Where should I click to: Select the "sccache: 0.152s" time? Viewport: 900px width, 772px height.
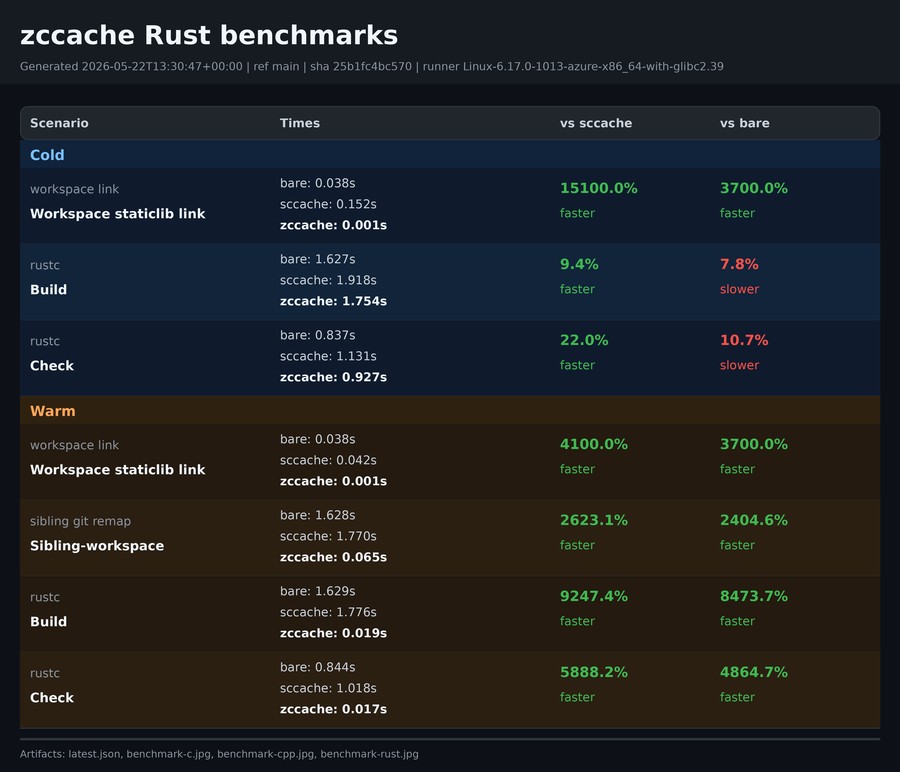click(x=328, y=204)
